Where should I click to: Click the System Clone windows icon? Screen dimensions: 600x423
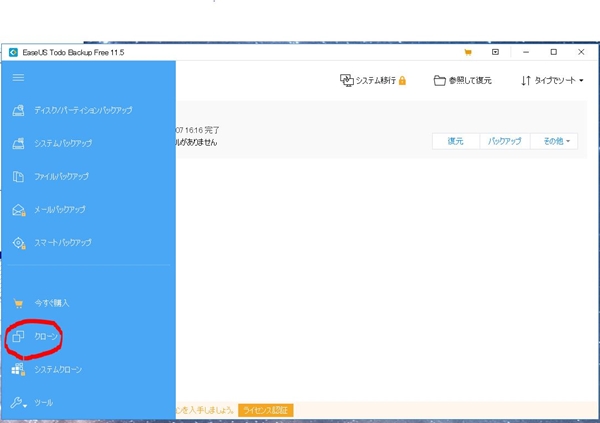pyautogui.click(x=18, y=369)
